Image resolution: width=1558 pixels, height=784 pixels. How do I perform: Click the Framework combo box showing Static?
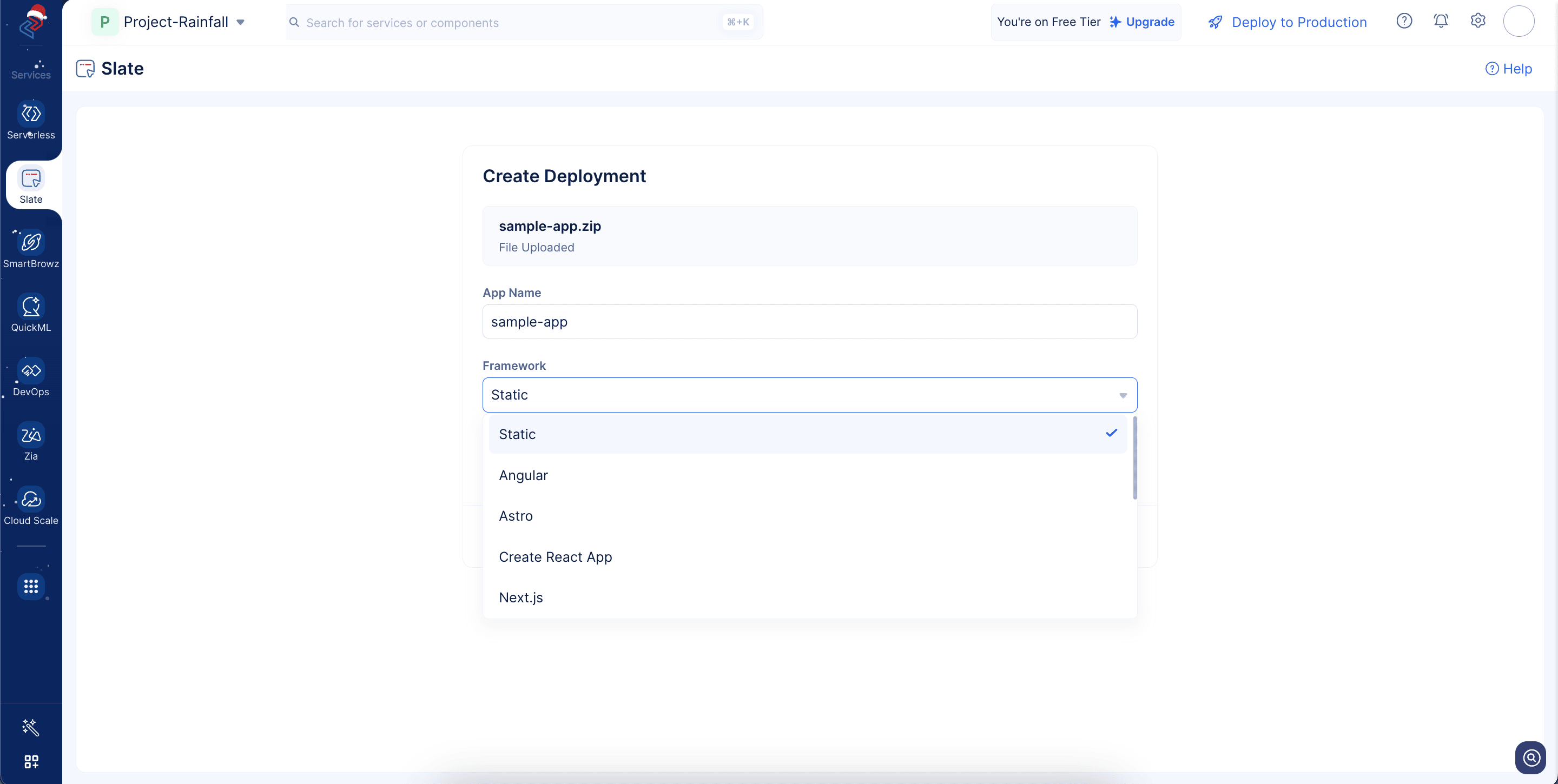pyautogui.click(x=809, y=395)
